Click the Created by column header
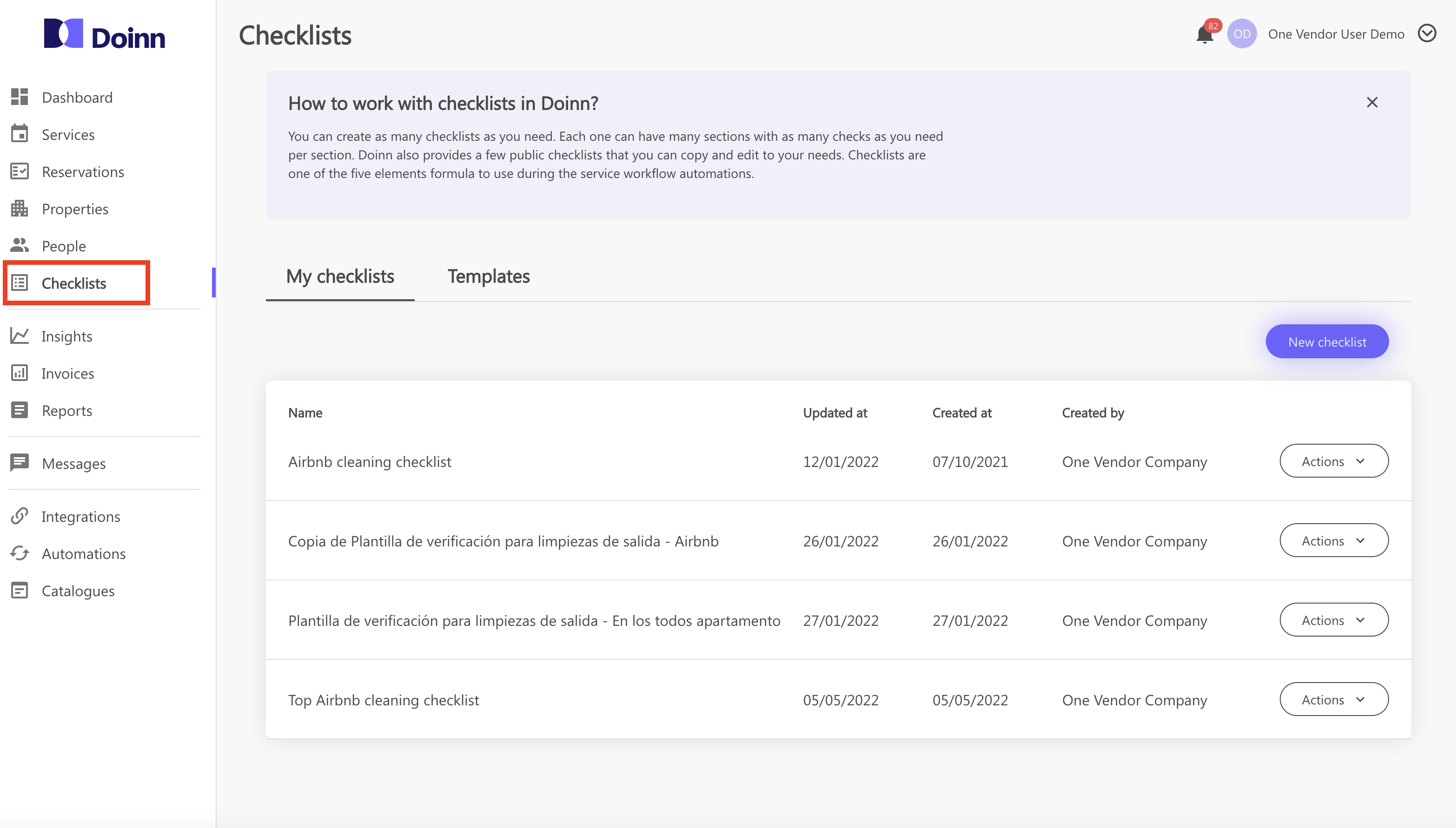The width and height of the screenshot is (1456, 828). 1093,413
